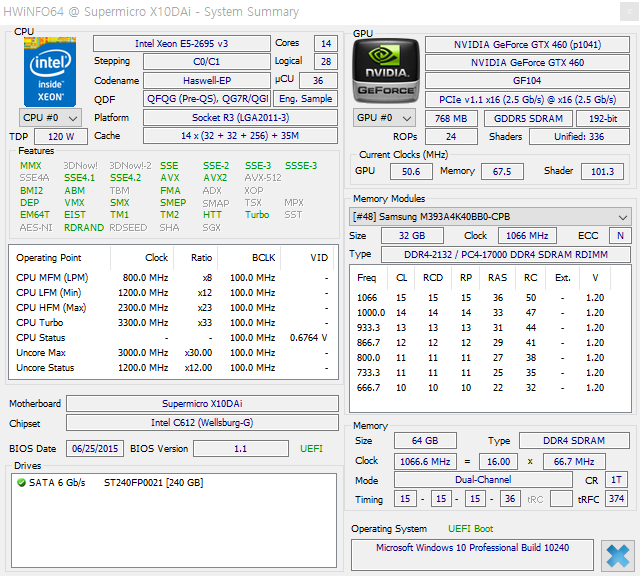Click the DDR4 SDRAM memory type field
Screen dimensions: 640x576
574,440
